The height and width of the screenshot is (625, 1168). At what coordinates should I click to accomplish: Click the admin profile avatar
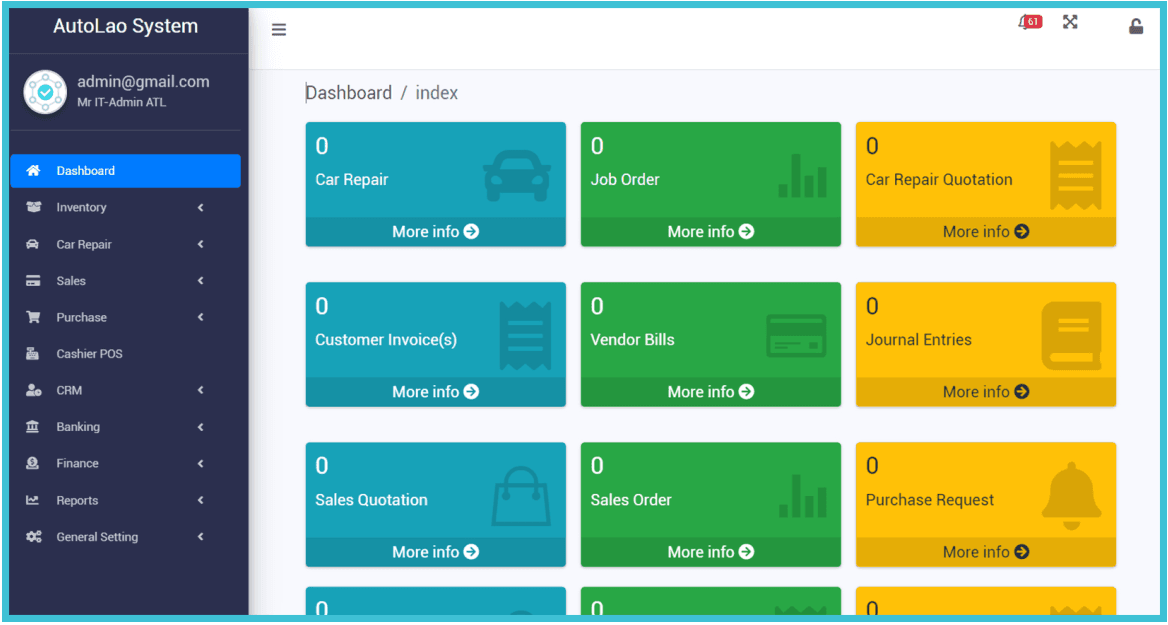point(45,92)
